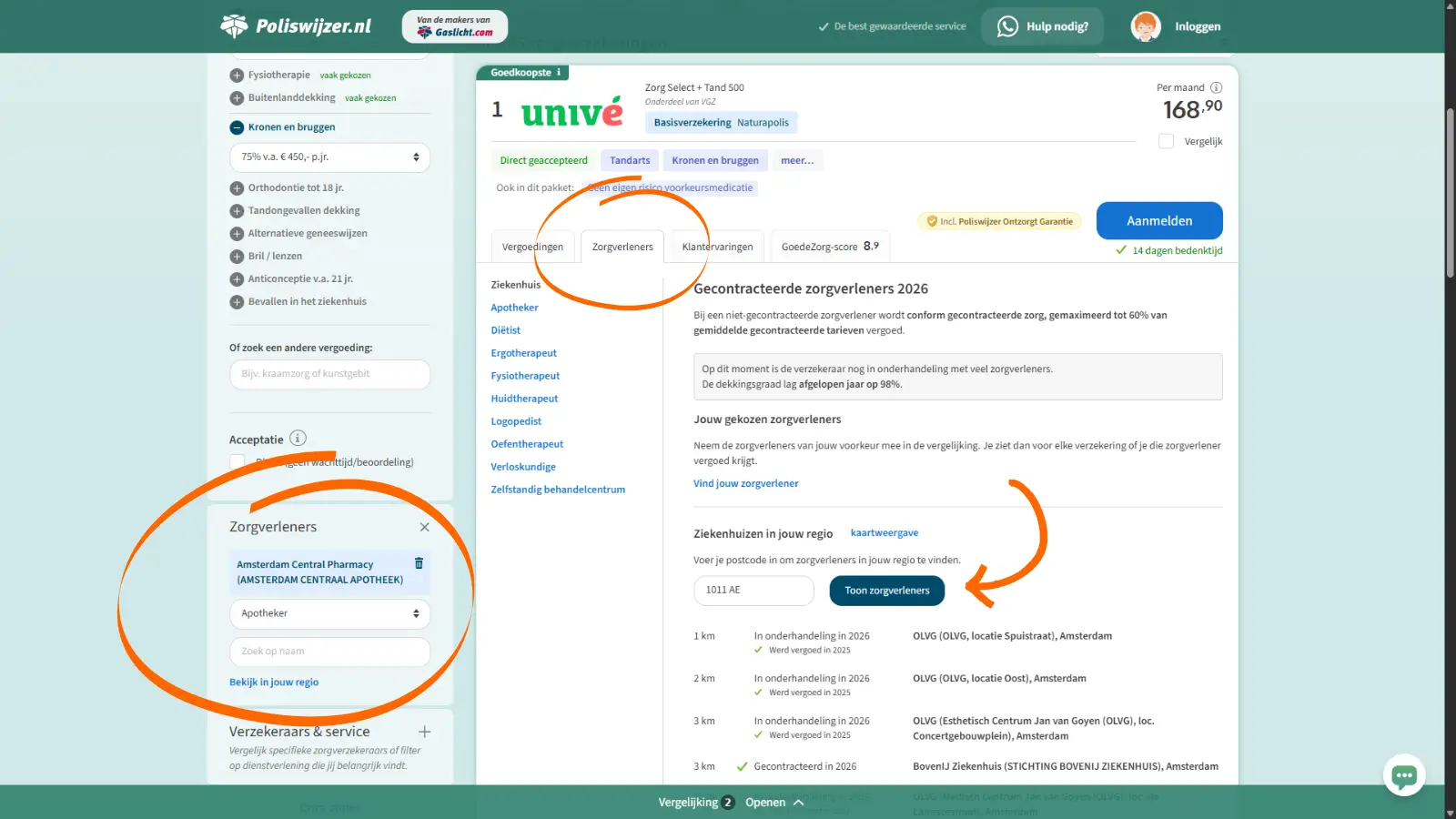Image resolution: width=1456 pixels, height=819 pixels.
Task: Delete Amsterdam Central Pharmacy with trash icon
Action: [419, 563]
